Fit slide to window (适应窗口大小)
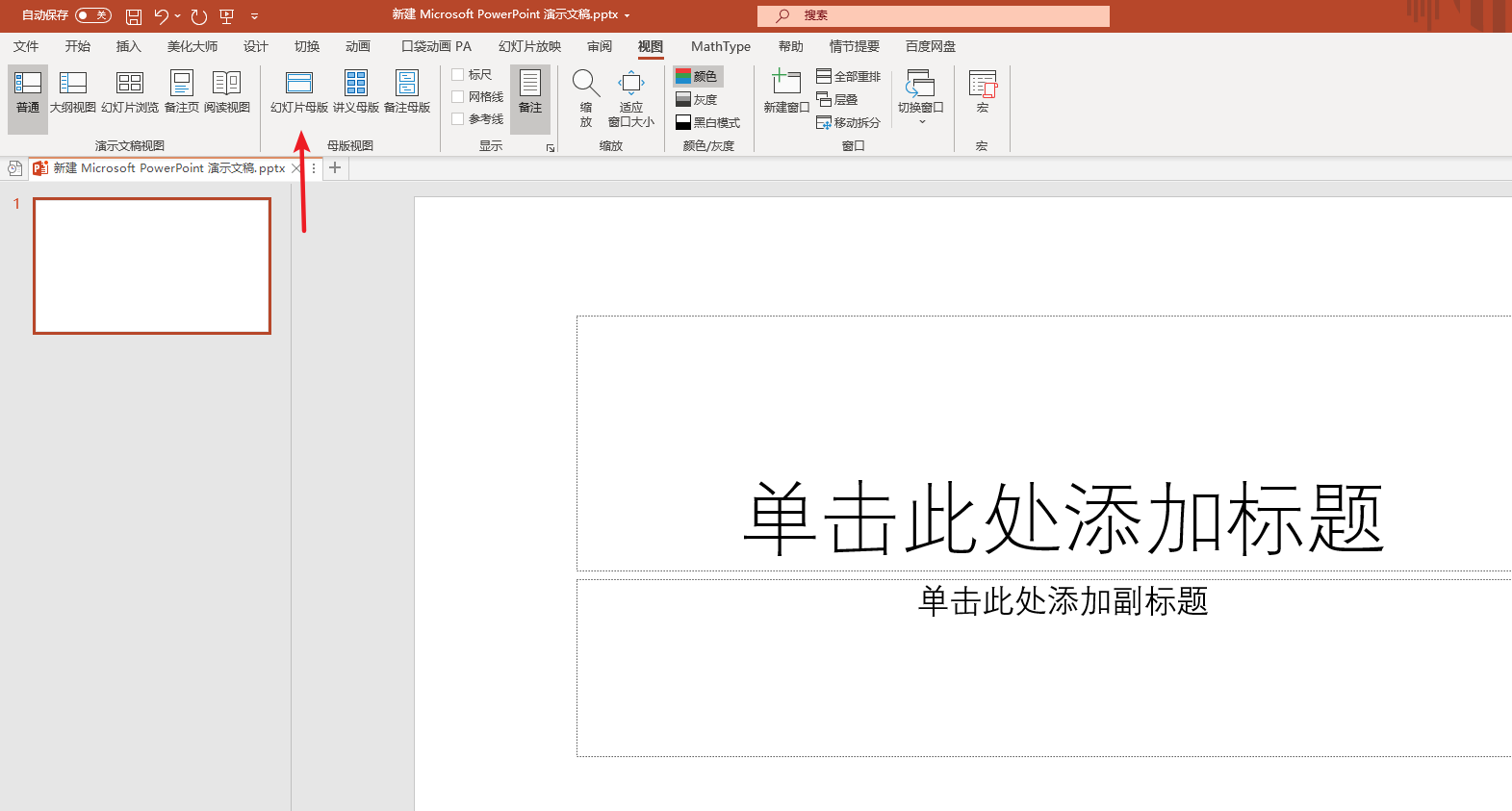 pos(631,98)
